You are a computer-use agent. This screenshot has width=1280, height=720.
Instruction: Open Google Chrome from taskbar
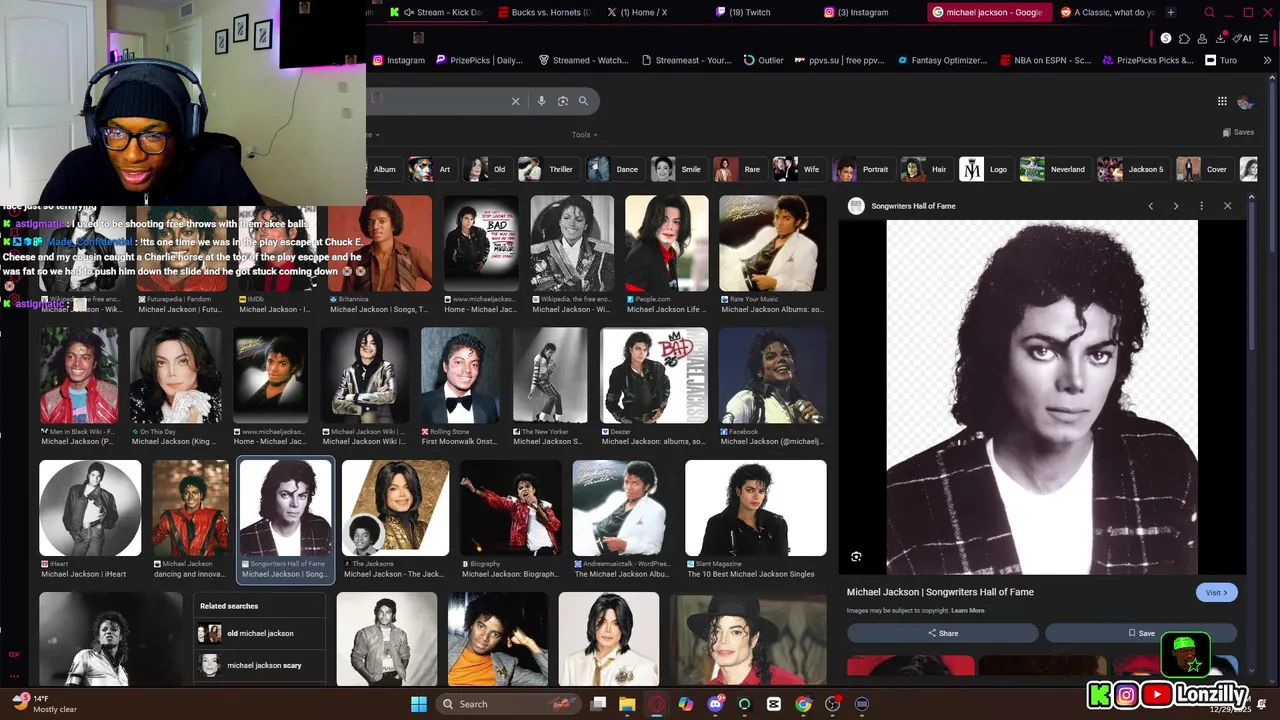click(803, 704)
